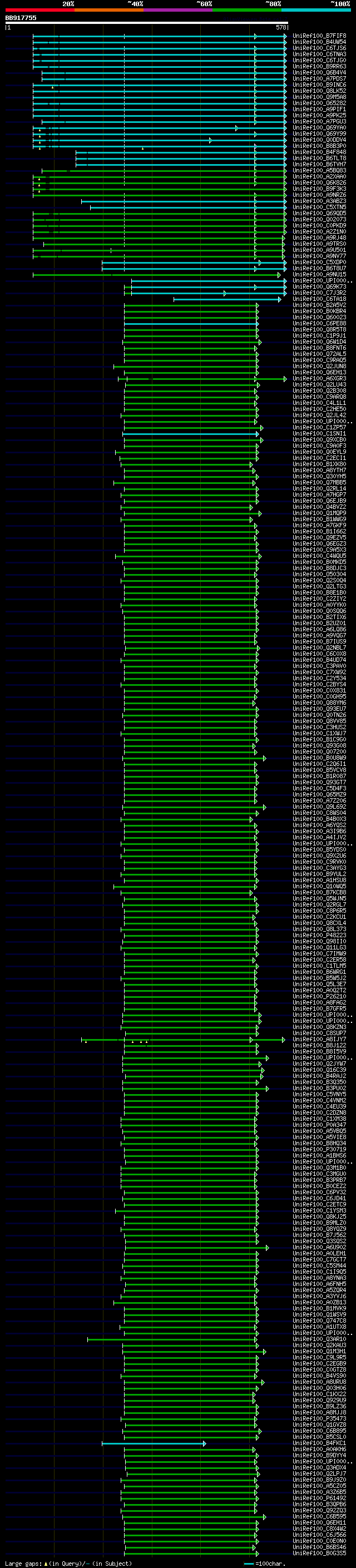Click the hit label UniRef100_P0A347

pyautogui.click(x=319, y=1125)
